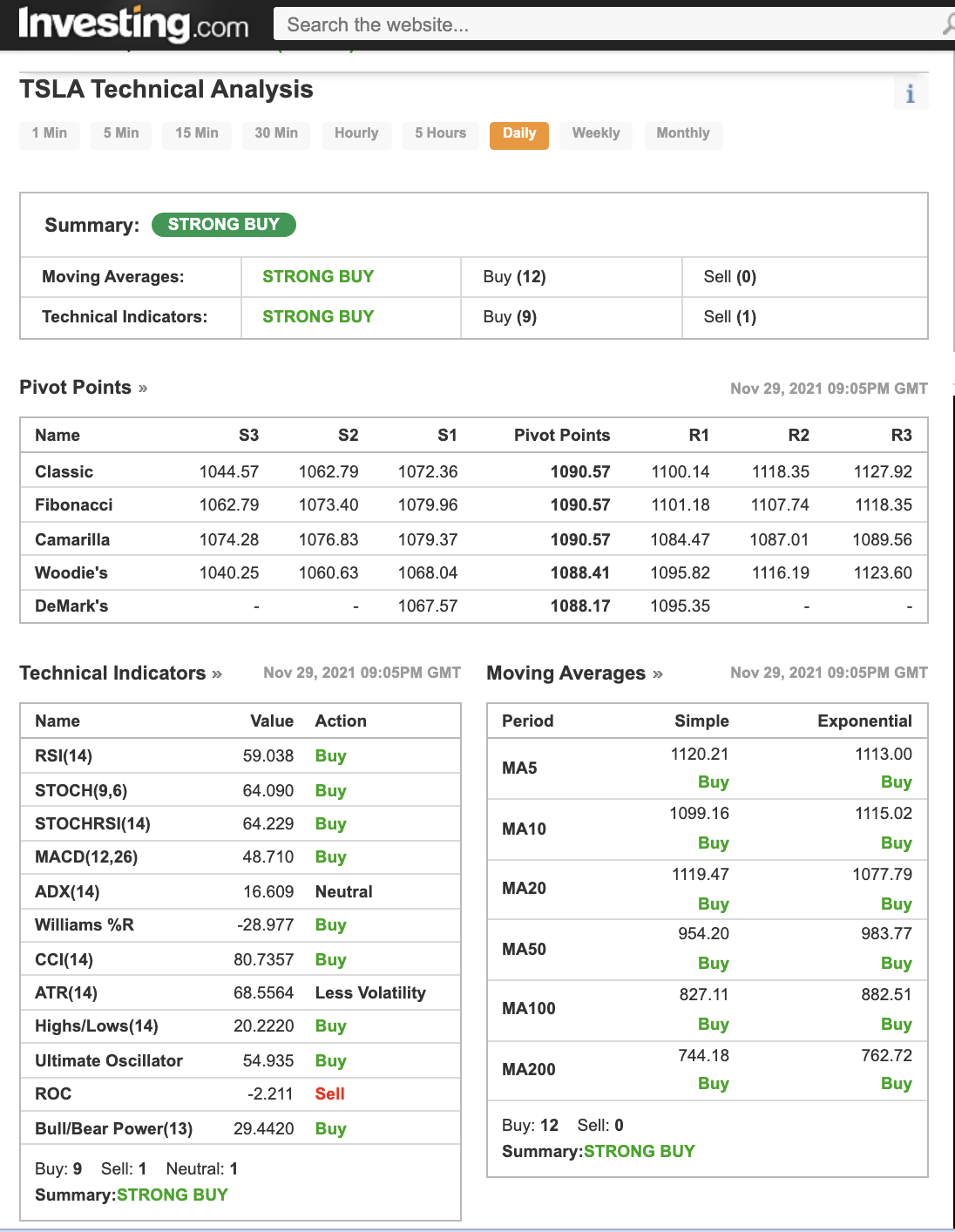
Task: Click the MA20 period label
Action: click(524, 889)
